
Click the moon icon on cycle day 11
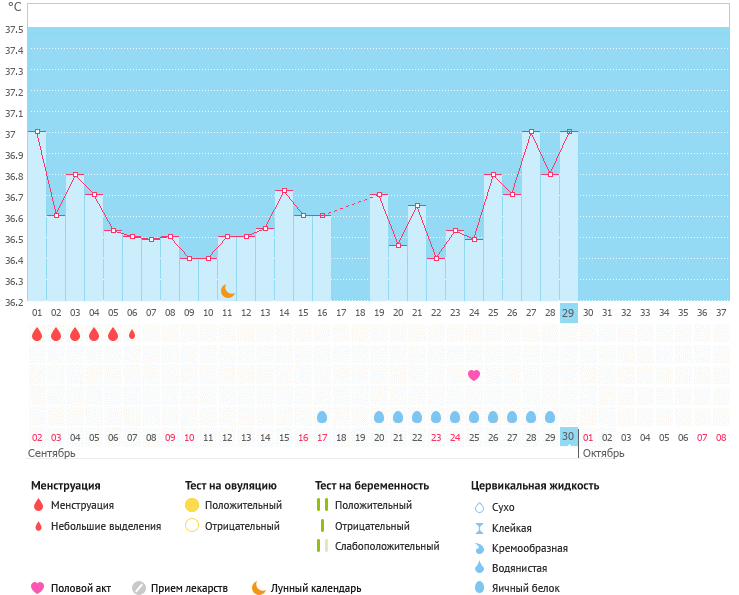(228, 291)
